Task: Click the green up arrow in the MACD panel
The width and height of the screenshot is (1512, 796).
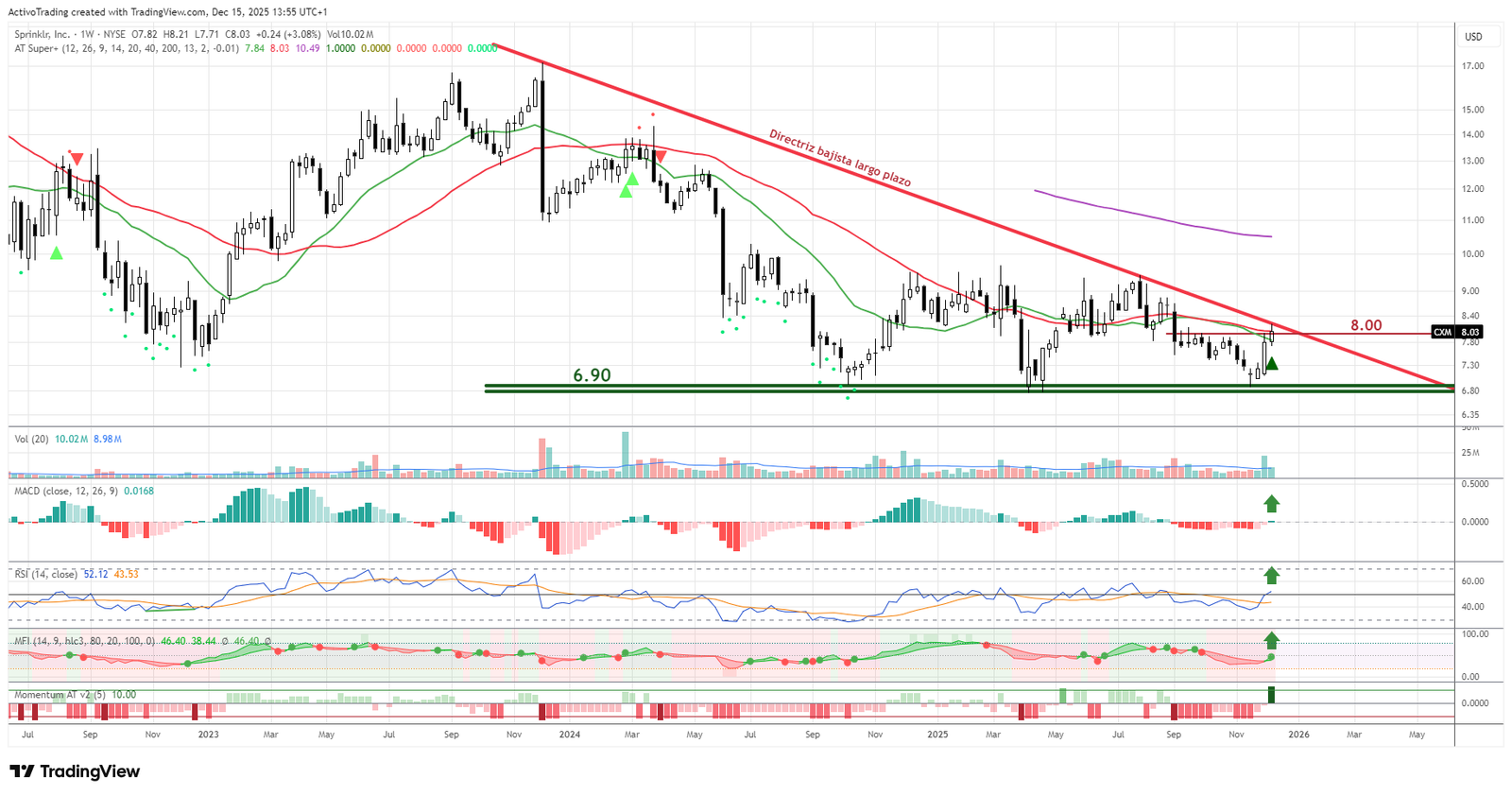Action: click(x=1272, y=503)
